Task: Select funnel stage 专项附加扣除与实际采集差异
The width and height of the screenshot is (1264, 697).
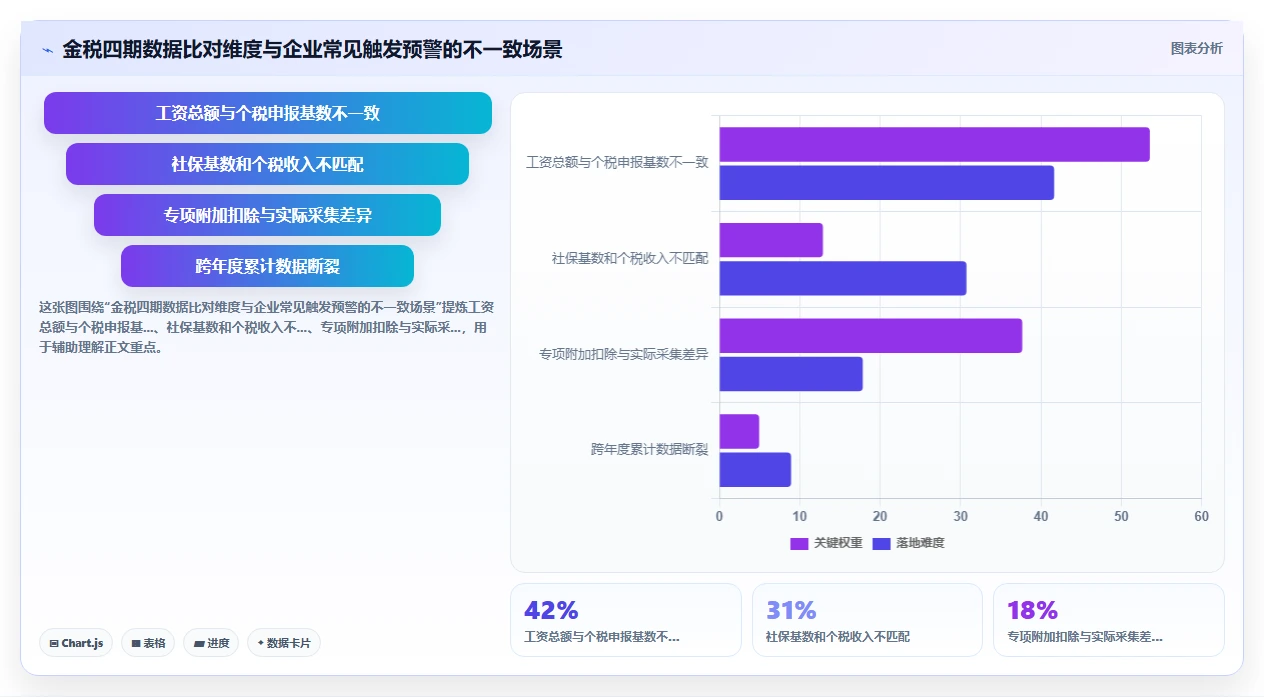Action: point(268,215)
